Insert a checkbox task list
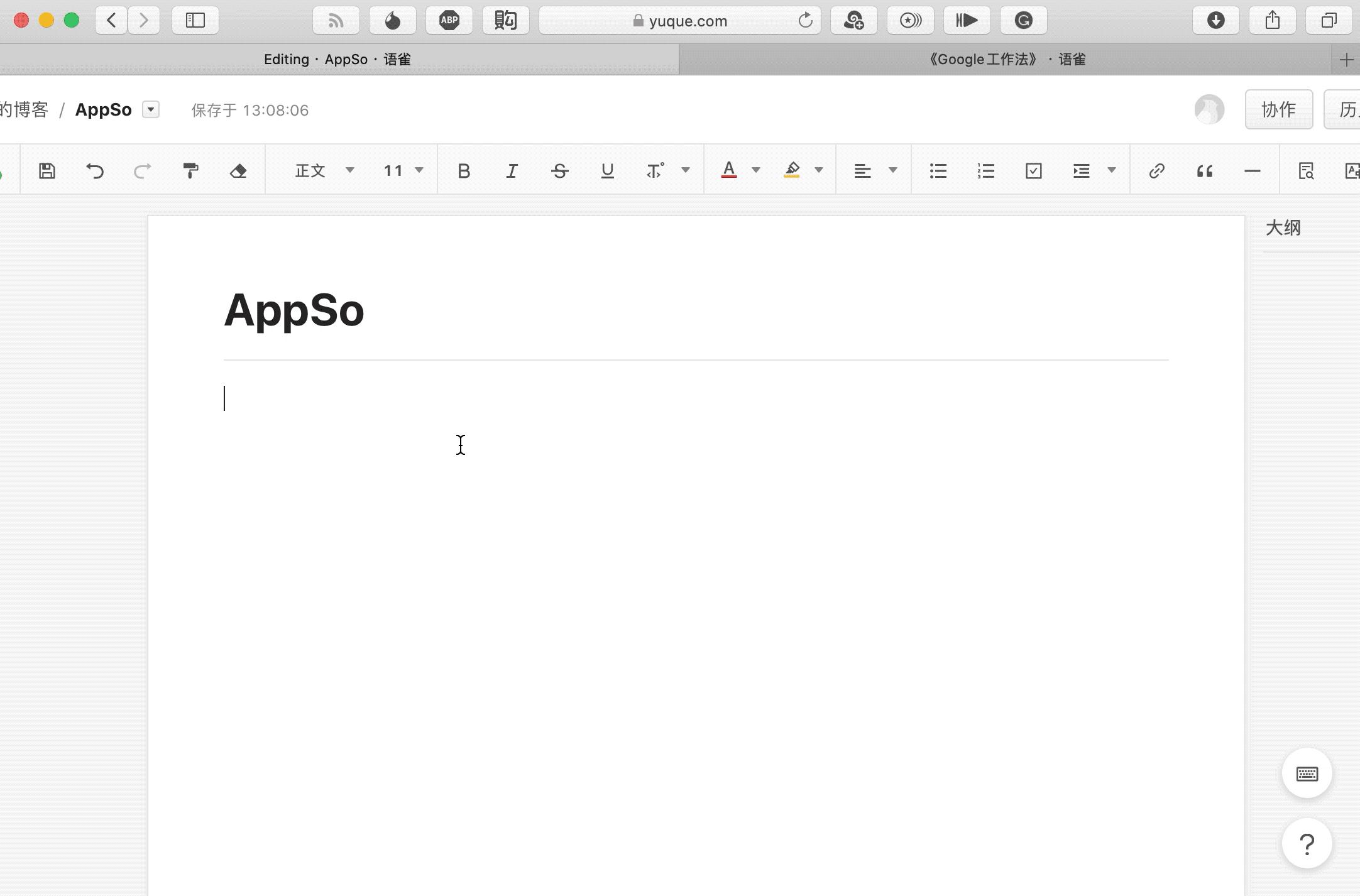Screen dimensions: 1360x896 point(1033,171)
